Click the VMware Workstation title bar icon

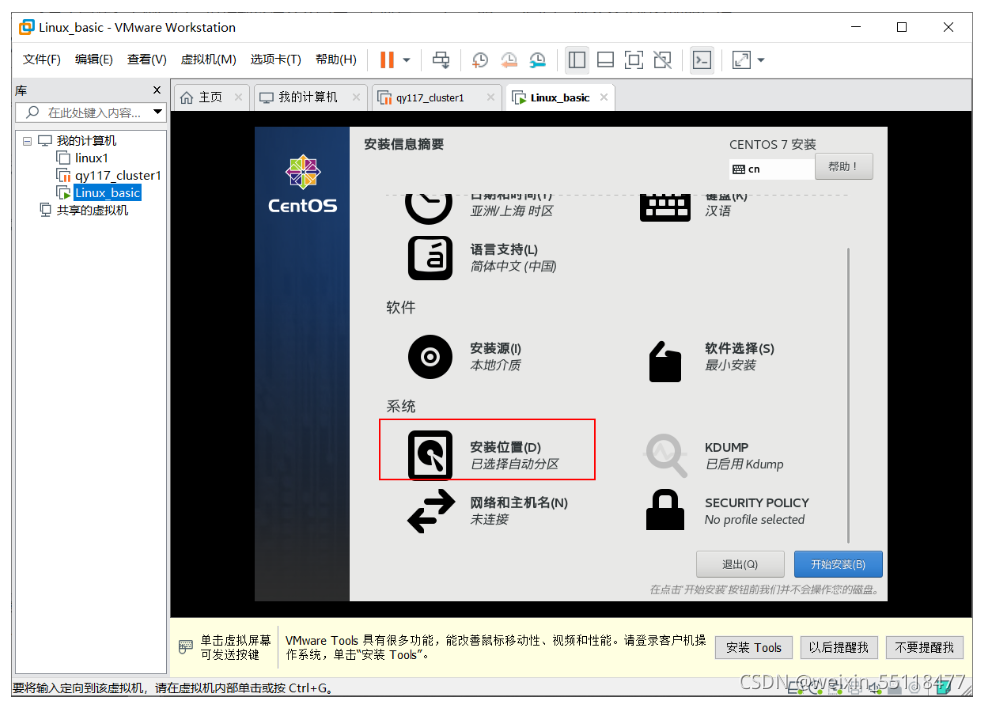(x=26, y=27)
